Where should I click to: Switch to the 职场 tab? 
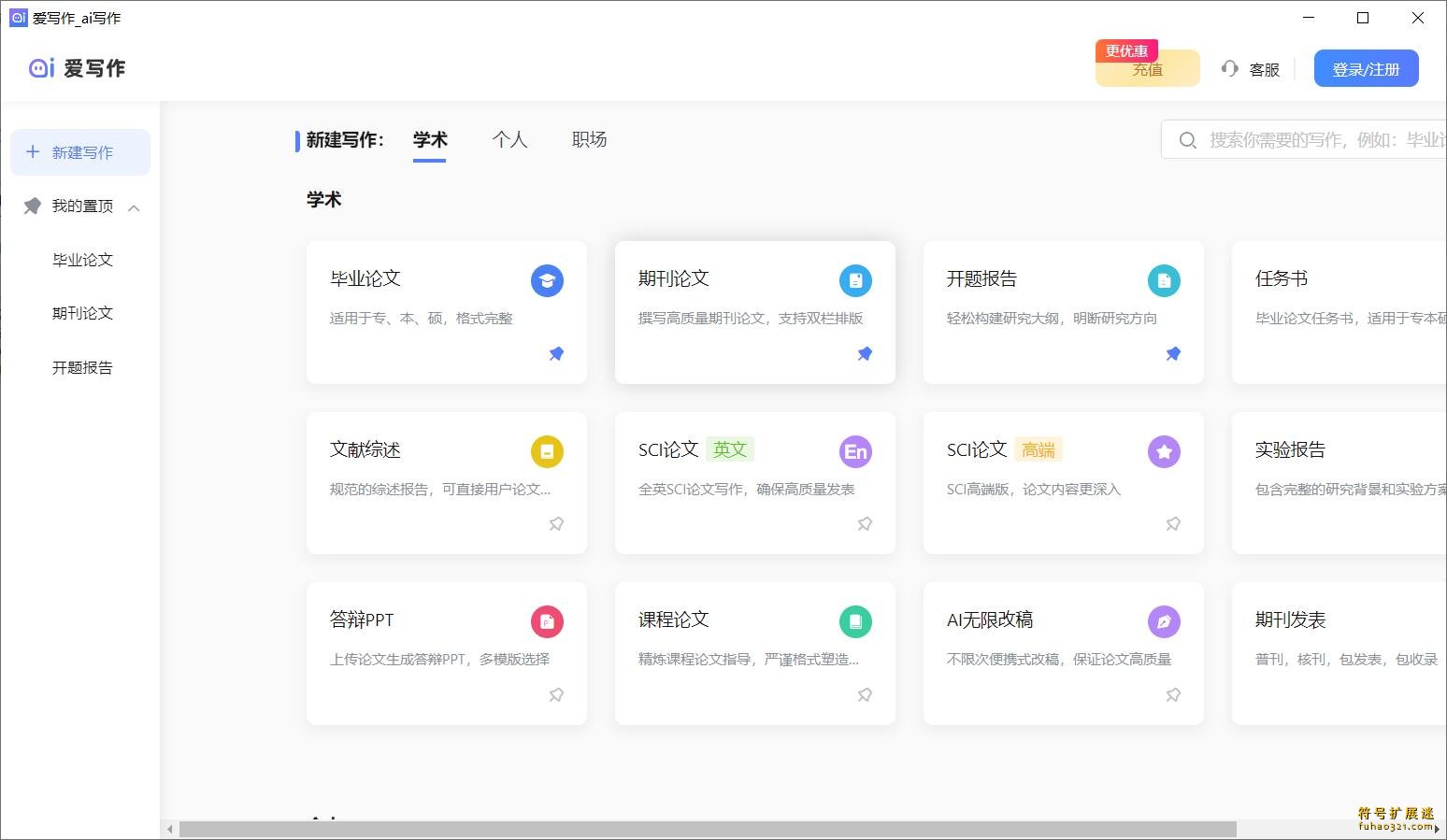589,139
